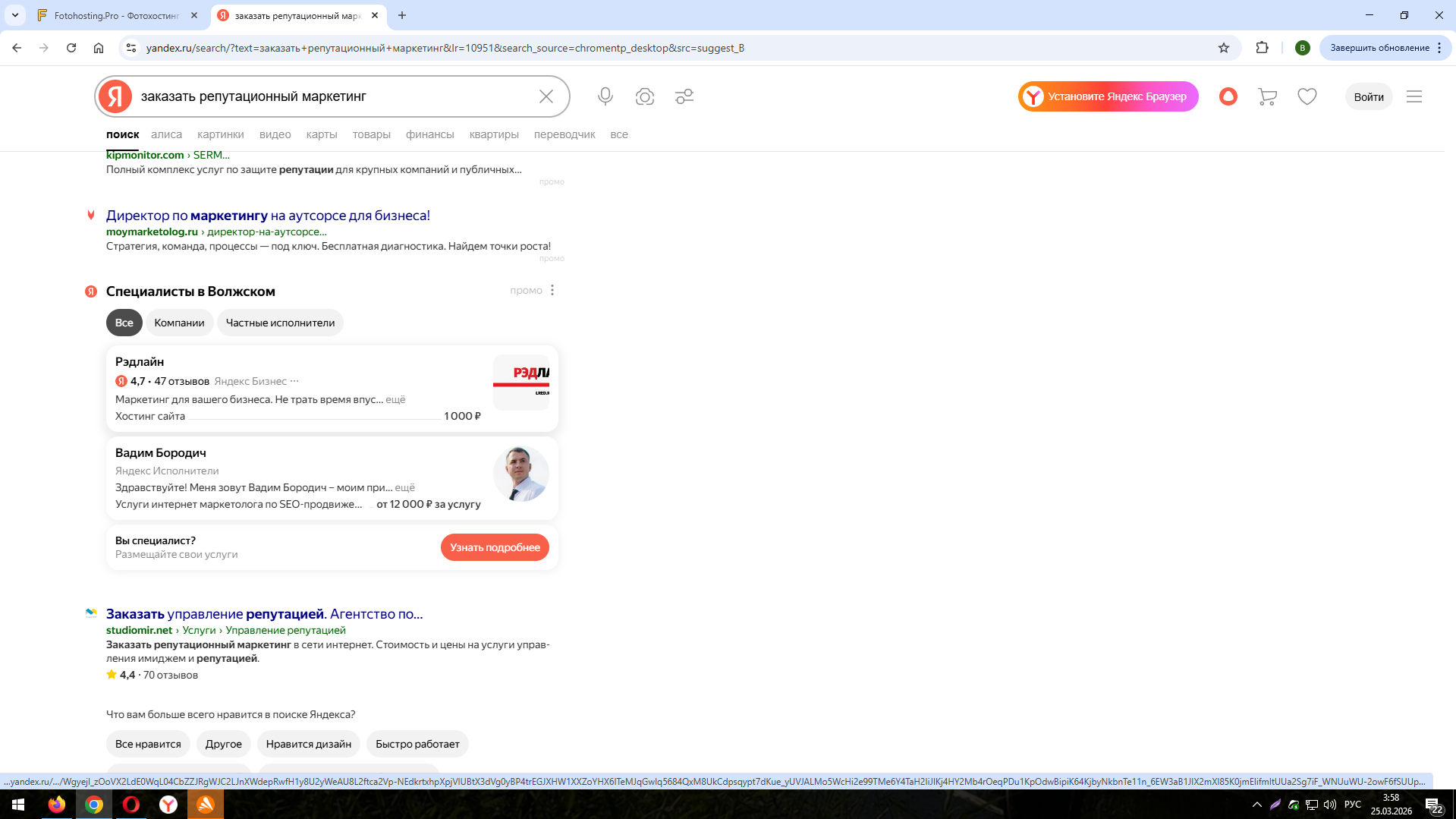Click the Chrome address bar URL

pyautogui.click(x=445, y=48)
